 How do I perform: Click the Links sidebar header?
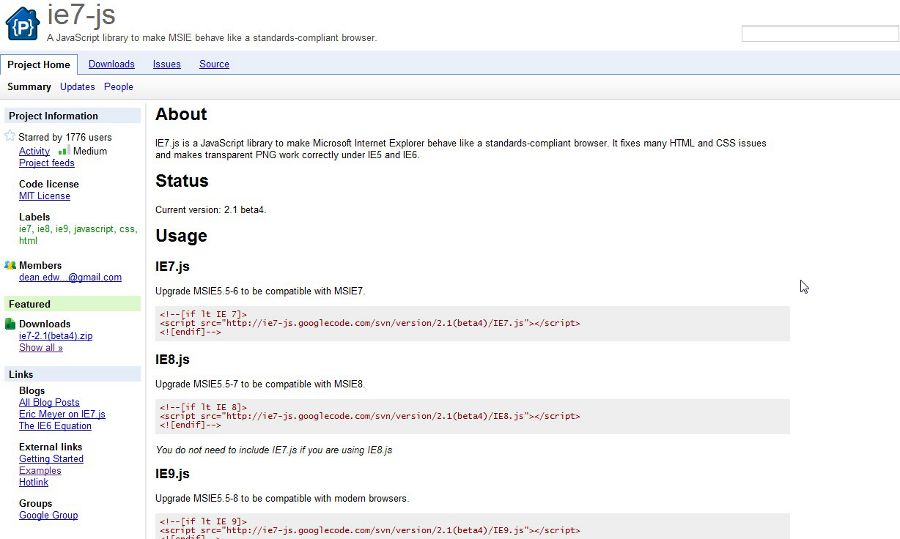click(72, 374)
